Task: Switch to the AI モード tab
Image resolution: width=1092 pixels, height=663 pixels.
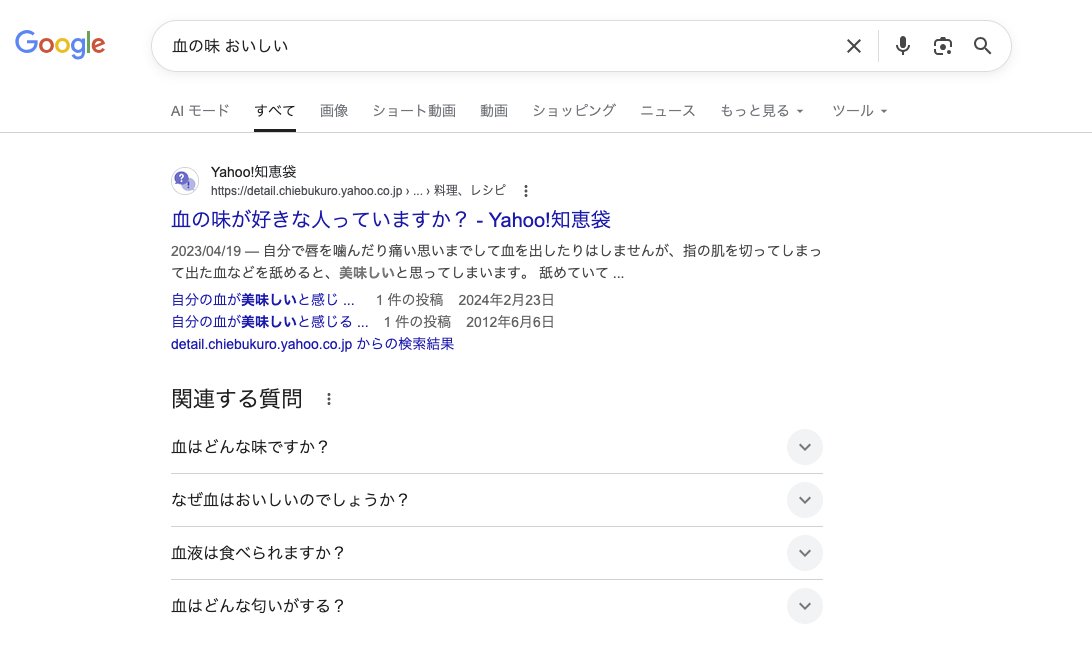Action: tap(200, 111)
